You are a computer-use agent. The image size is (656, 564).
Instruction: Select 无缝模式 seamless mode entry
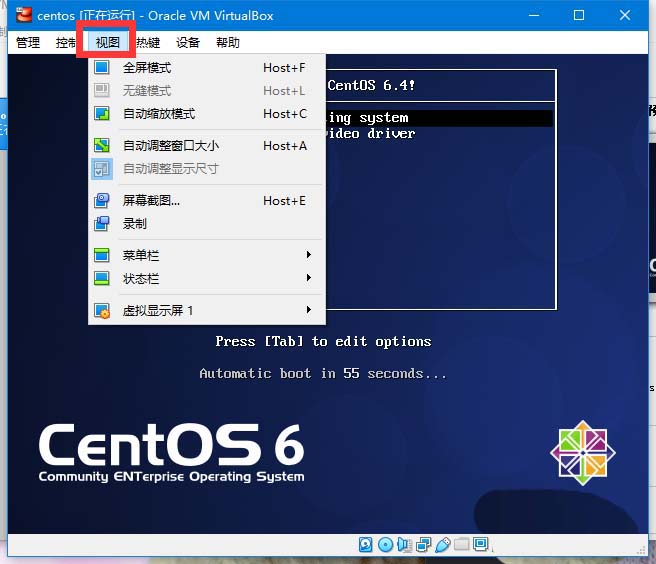point(207,90)
